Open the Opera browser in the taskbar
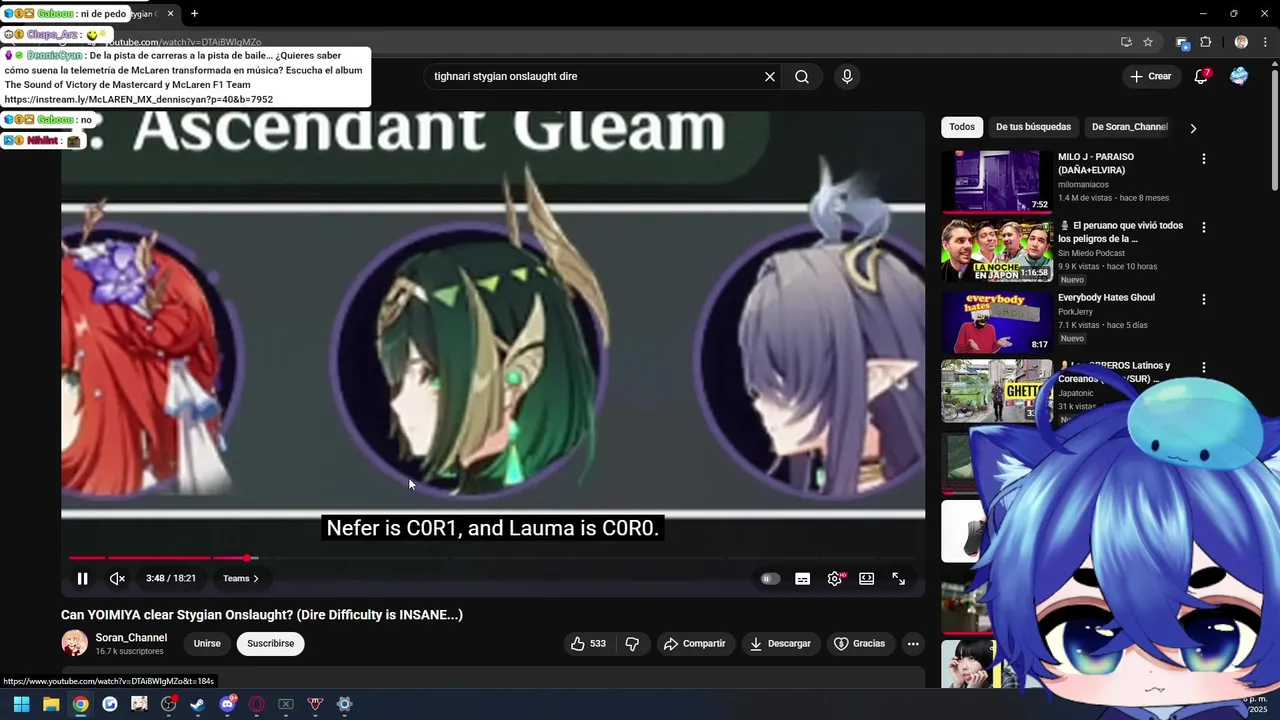This screenshot has height=720, width=1280. (257, 704)
